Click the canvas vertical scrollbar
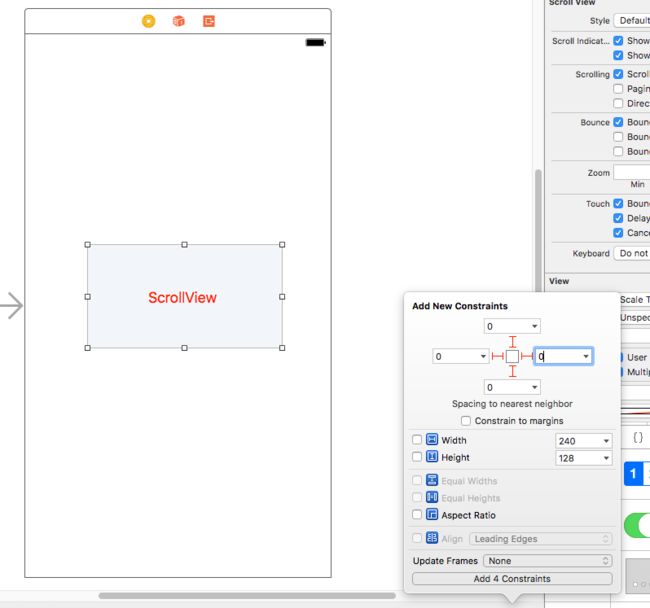Screen dimensions: 650x608 pos(538,230)
